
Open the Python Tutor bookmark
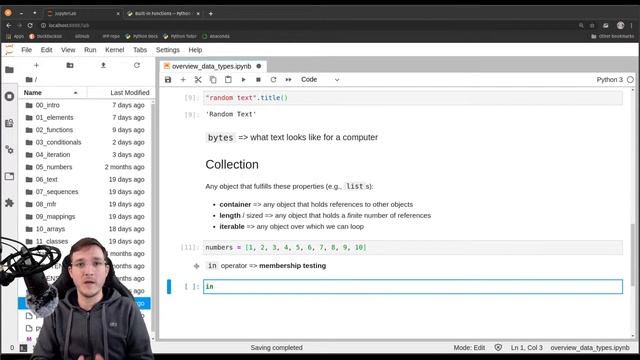[180, 36]
